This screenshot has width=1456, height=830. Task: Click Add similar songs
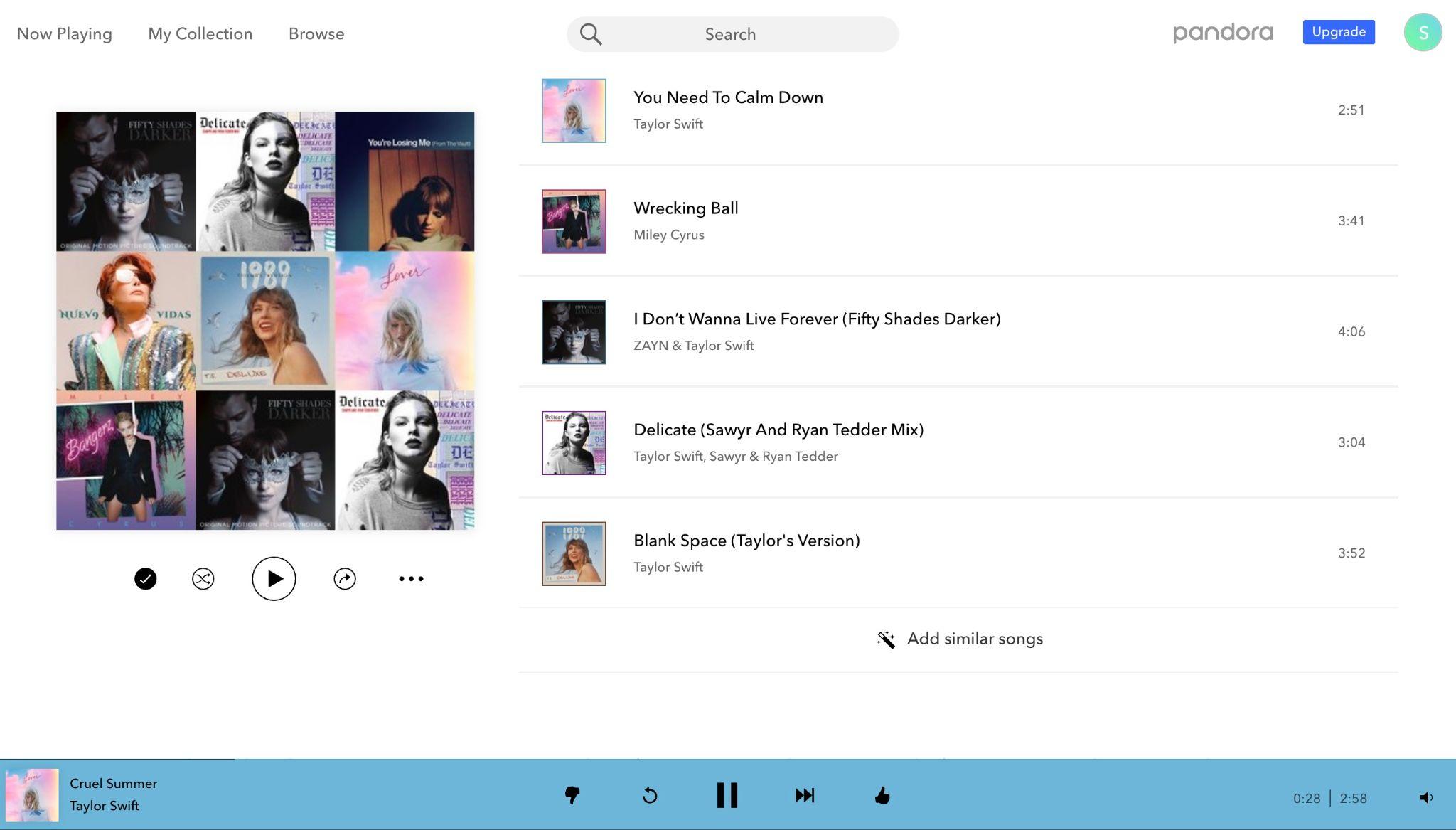point(975,639)
